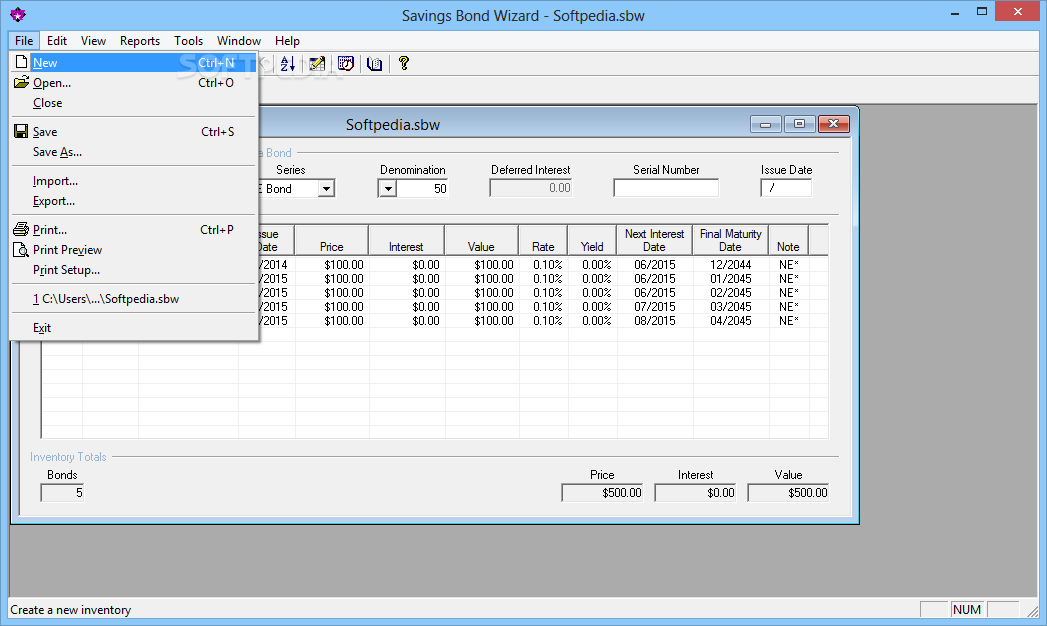
Task: Click the Savings Bond Wizard title bar icon
Action: tap(18, 14)
